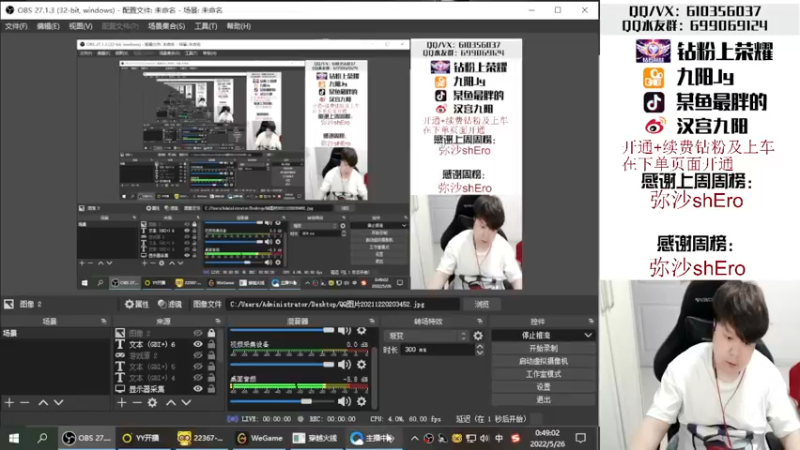
Task: Open the 渐变 transition type dropdown
Action: 426,336
